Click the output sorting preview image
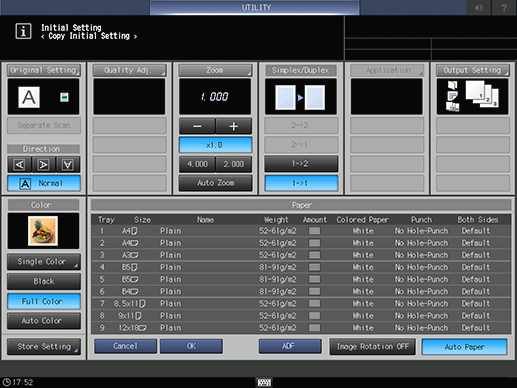The image size is (517, 388). click(472, 97)
